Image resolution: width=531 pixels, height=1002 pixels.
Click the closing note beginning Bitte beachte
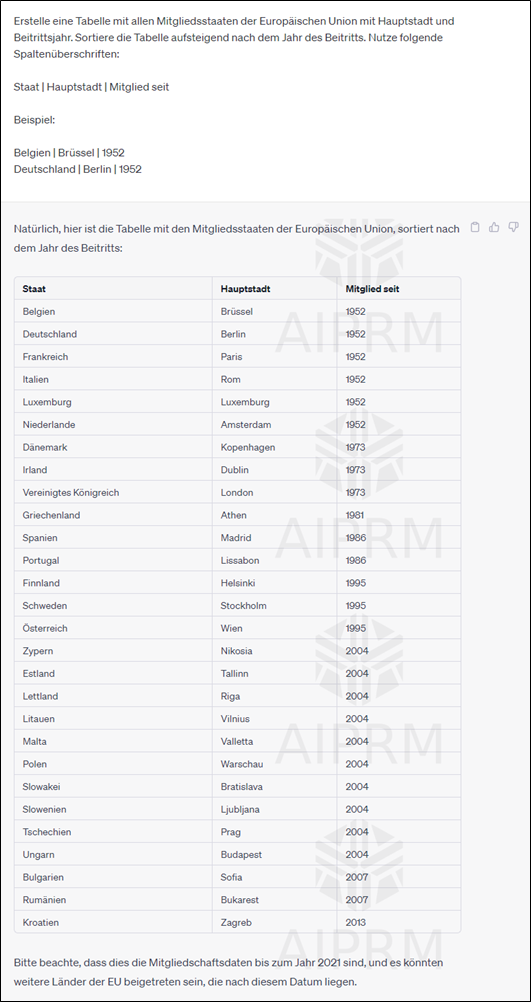(x=228, y=971)
